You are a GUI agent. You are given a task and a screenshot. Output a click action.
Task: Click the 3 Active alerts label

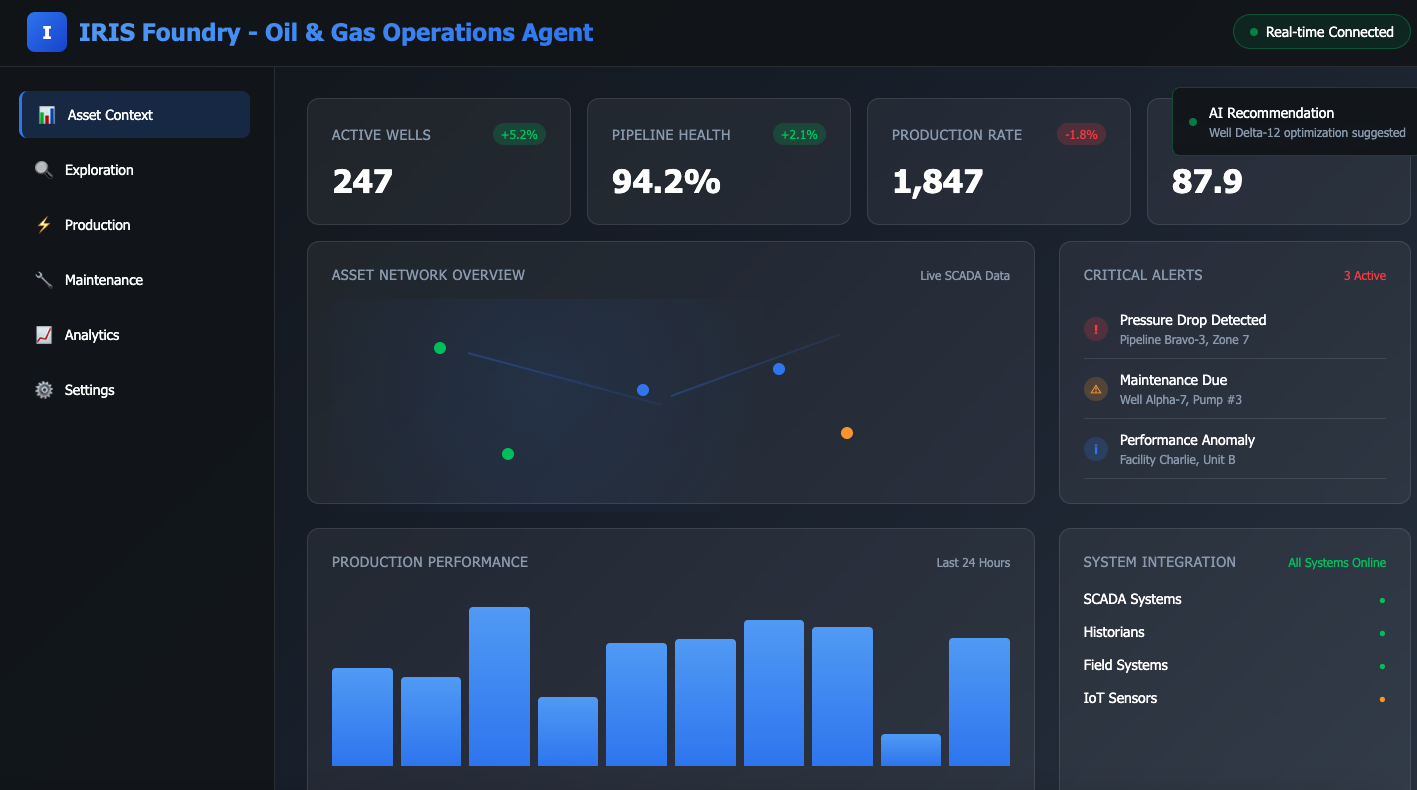[1364, 275]
